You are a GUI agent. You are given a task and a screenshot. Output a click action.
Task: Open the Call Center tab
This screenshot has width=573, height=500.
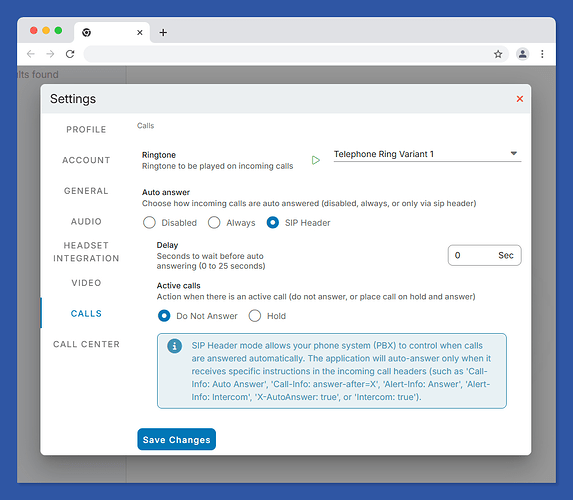(x=86, y=344)
